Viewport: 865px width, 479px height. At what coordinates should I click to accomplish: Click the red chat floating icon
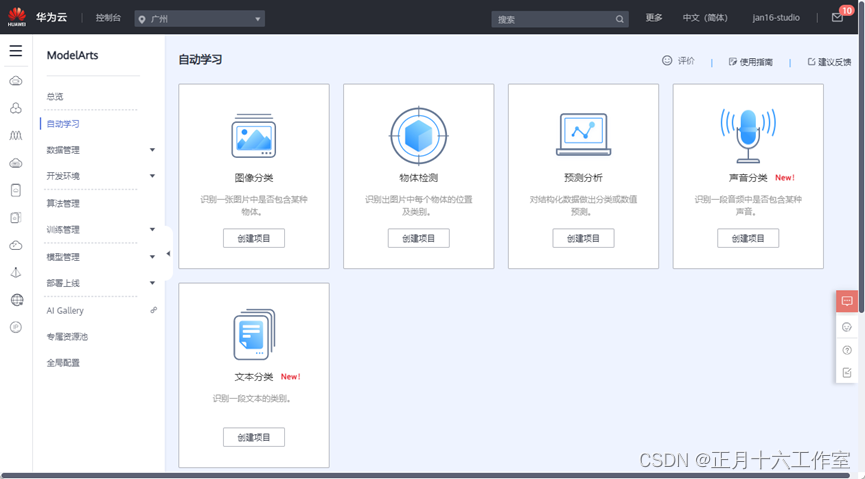[847, 301]
